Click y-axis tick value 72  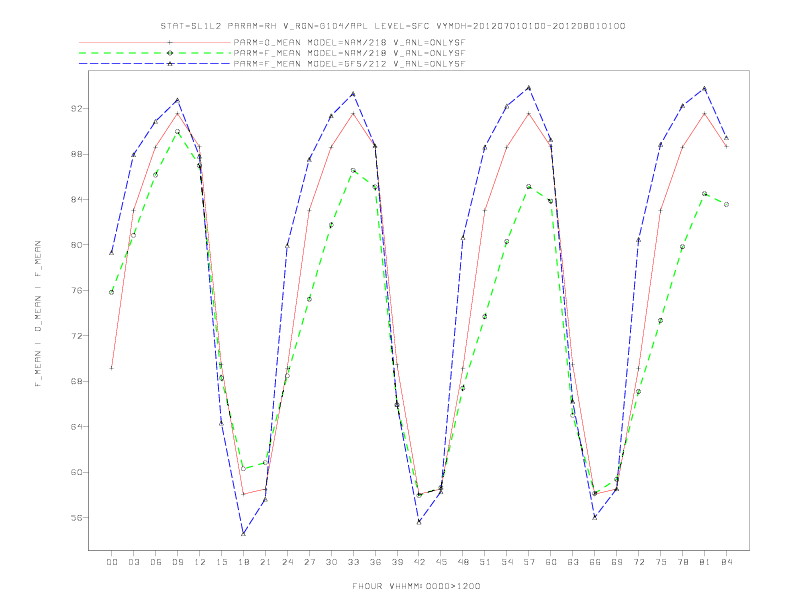[x=76, y=336]
